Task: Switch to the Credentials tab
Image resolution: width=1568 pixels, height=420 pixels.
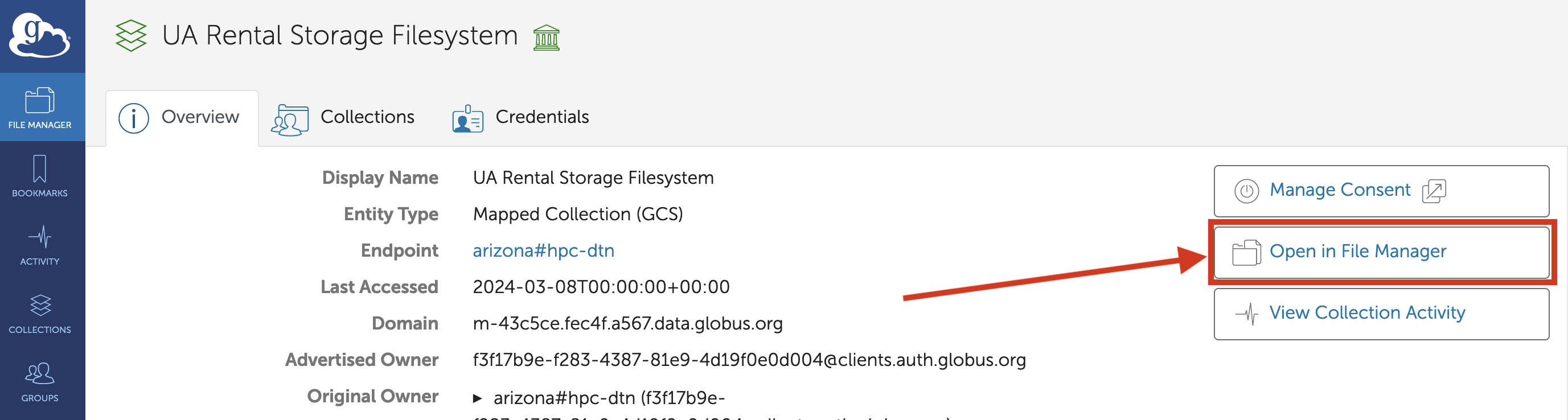Action: (521, 118)
